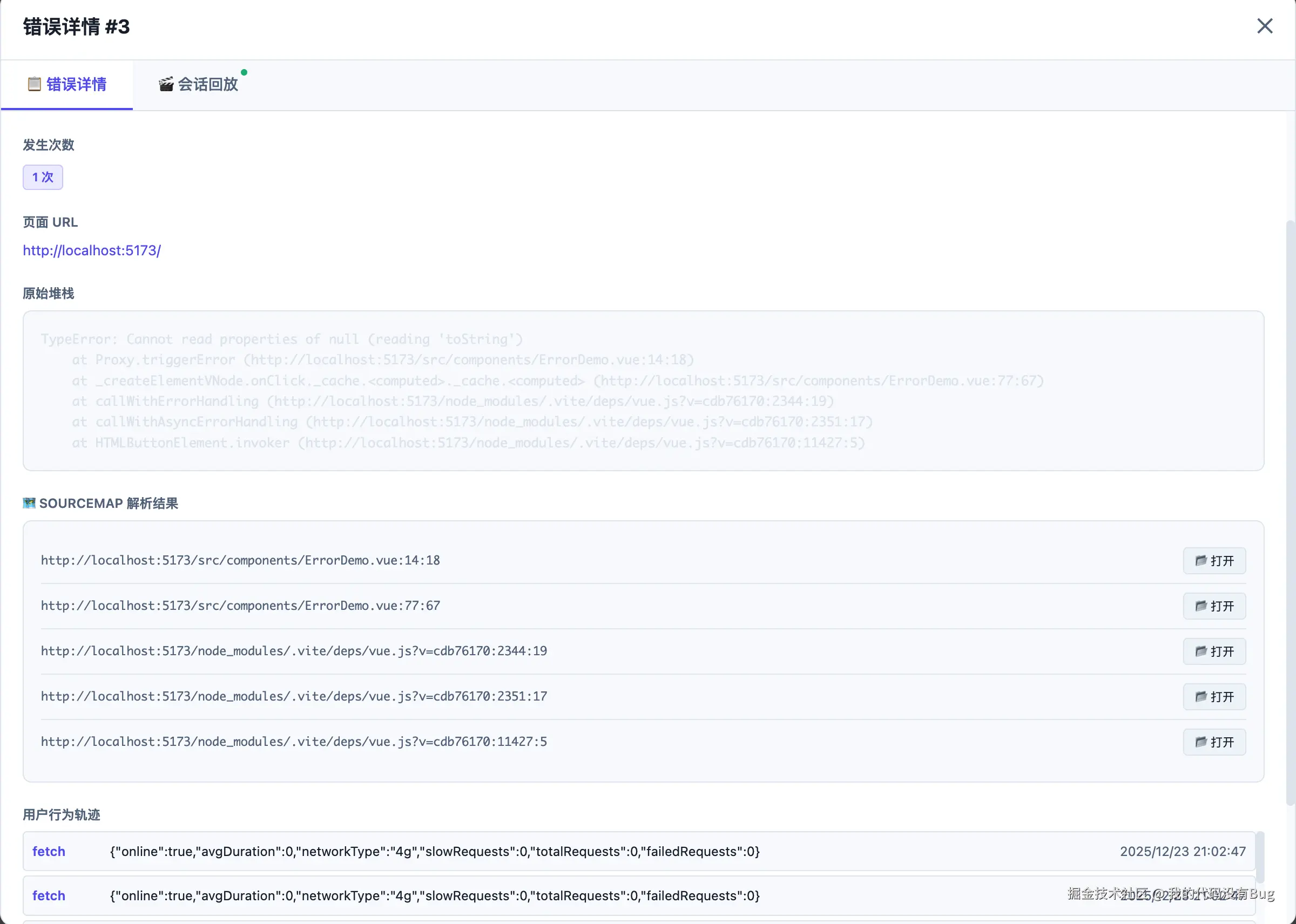Open source for ErrorDemo.vue:77:67
The image size is (1296, 924).
(x=1213, y=606)
